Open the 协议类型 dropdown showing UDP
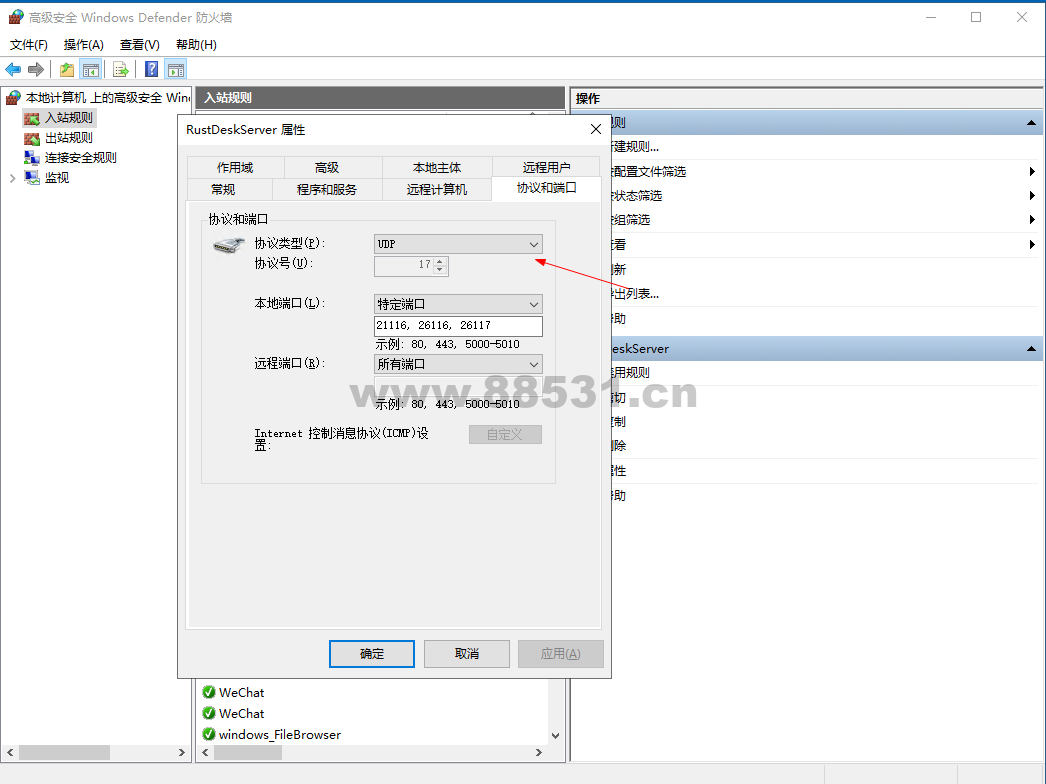 [458, 244]
